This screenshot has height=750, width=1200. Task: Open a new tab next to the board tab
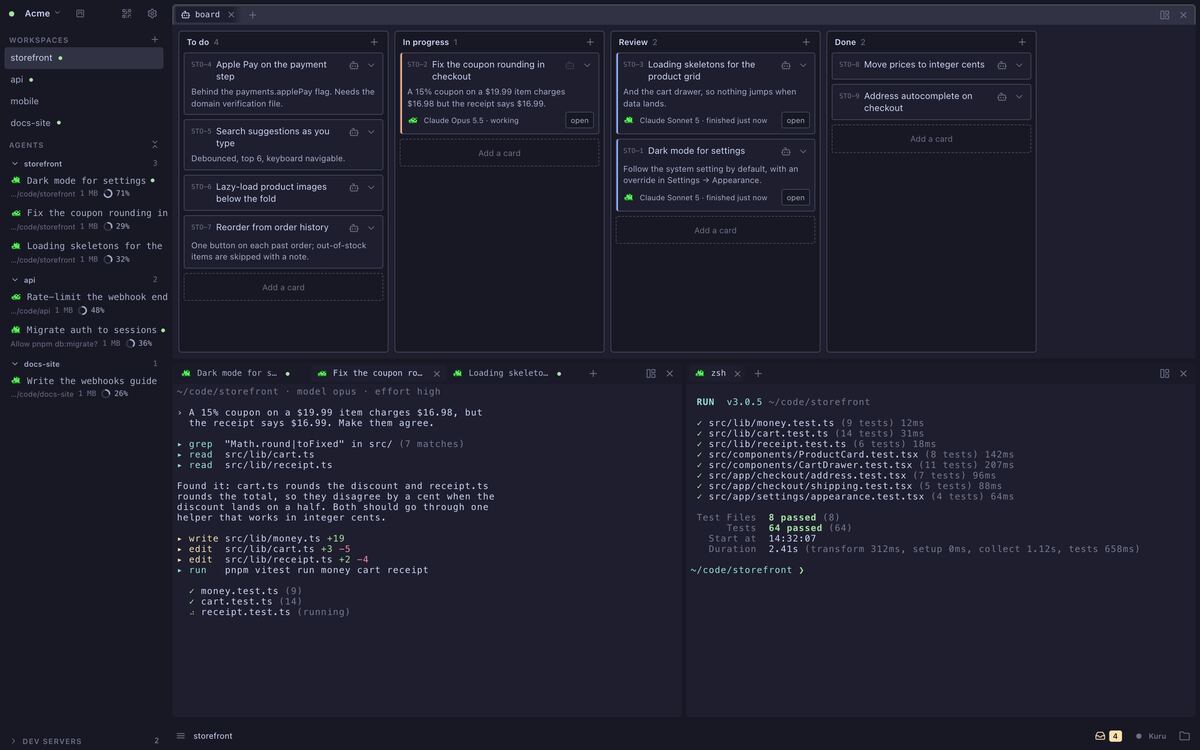pyautogui.click(x=252, y=15)
